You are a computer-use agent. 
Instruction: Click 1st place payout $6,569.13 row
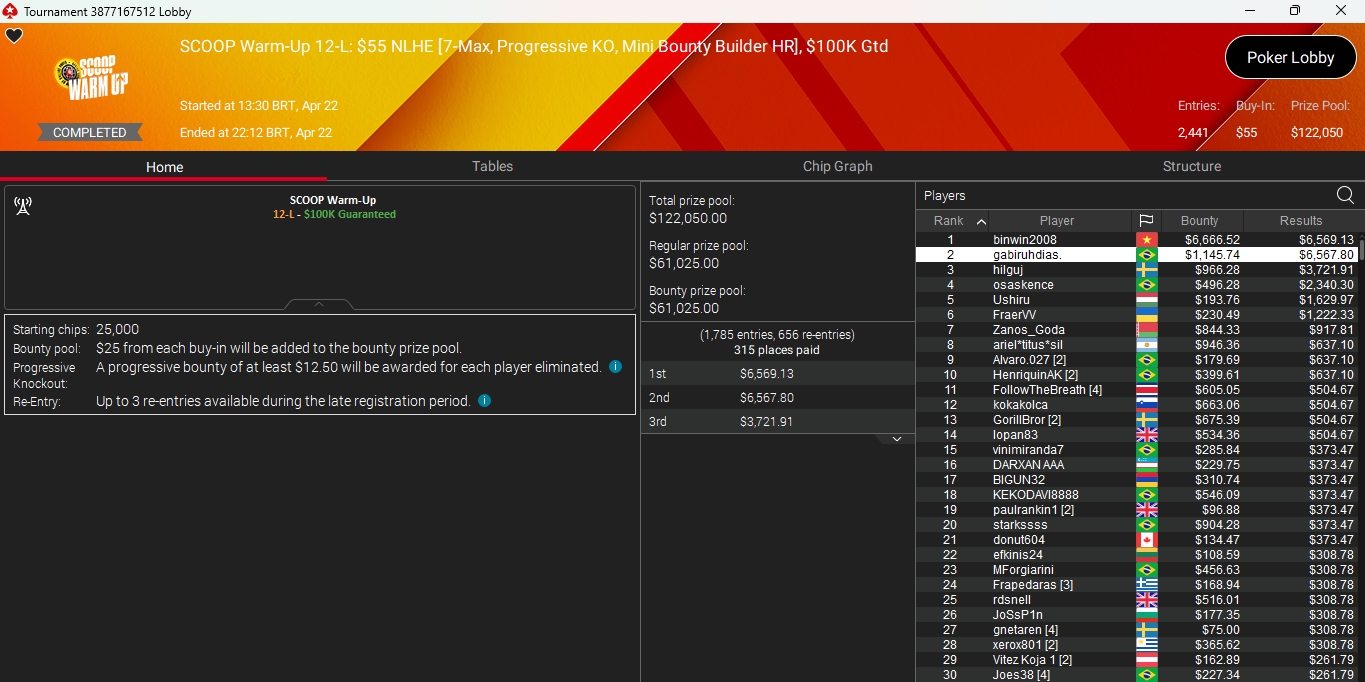pyautogui.click(x=777, y=374)
